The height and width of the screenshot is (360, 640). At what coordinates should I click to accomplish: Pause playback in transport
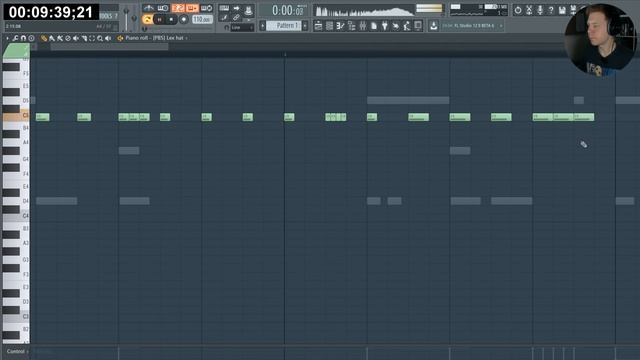click(x=160, y=19)
